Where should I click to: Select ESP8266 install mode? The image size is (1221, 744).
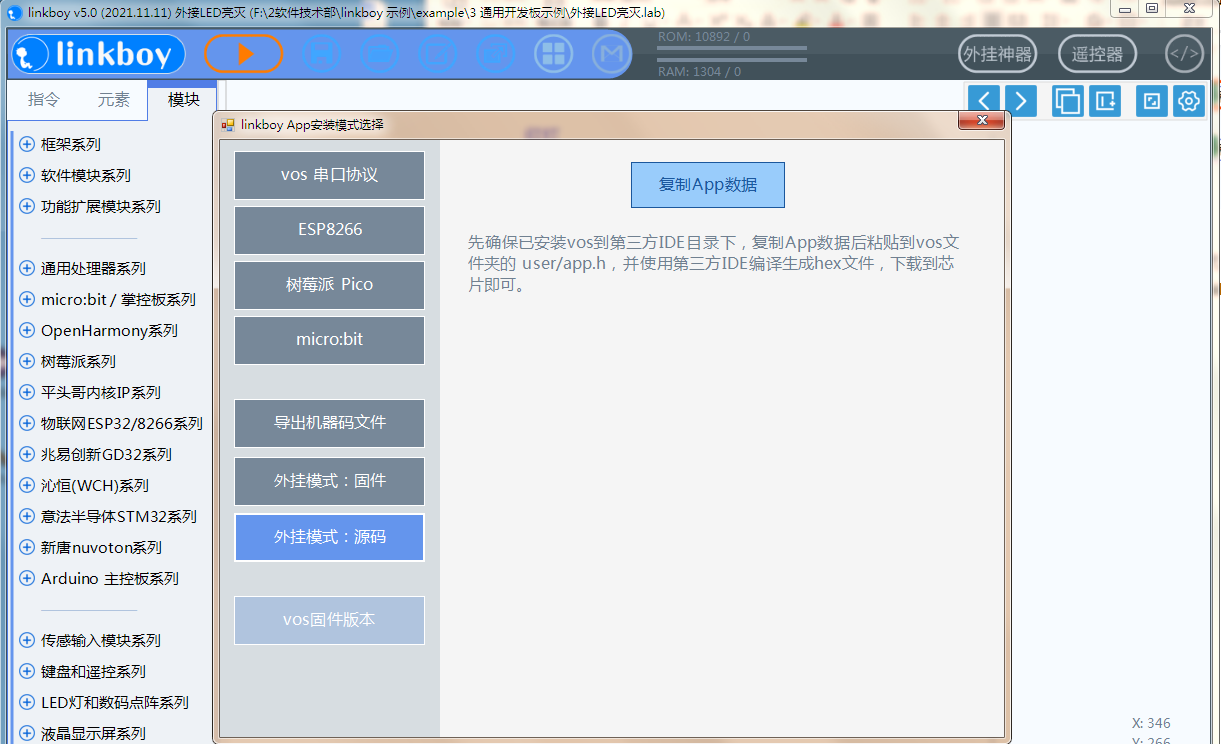329,230
